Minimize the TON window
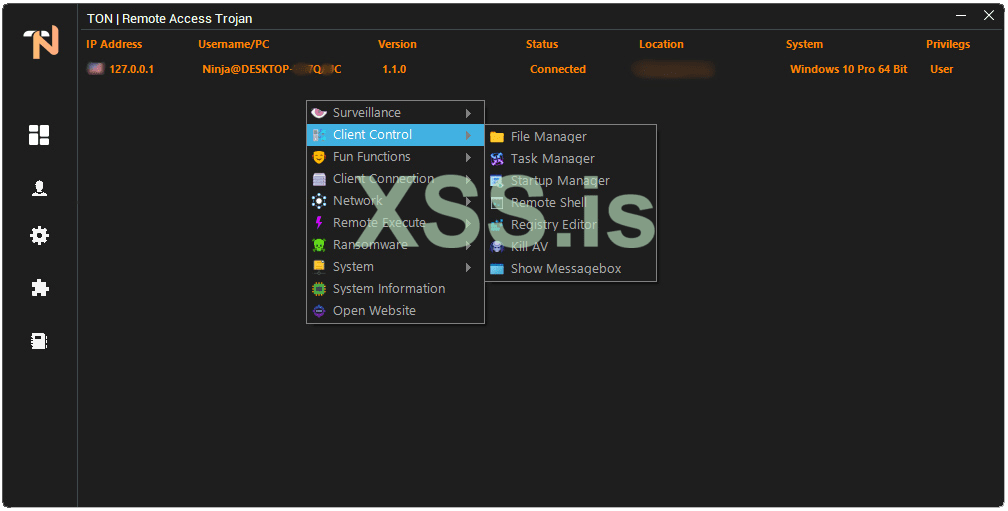 [x=961, y=15]
